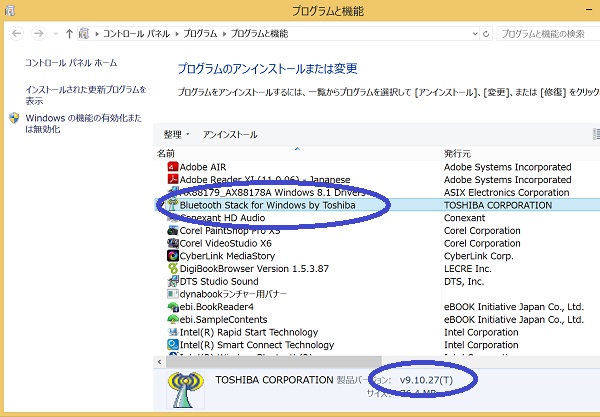The height and width of the screenshot is (417, 600).
Task: Select コントロール パネル breadcrumb
Action: [x=136, y=34]
